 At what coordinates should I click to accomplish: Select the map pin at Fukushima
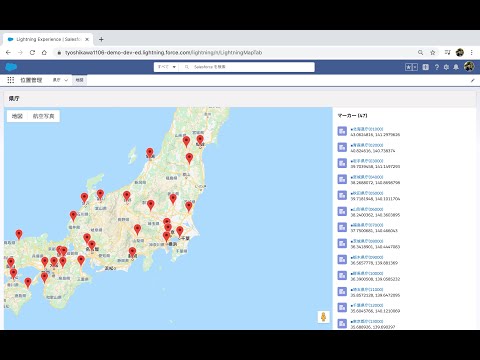click(189, 159)
